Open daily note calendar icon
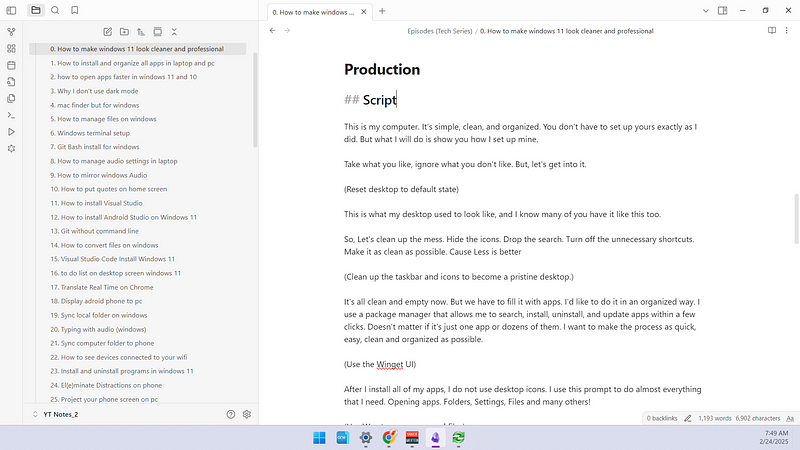The height and width of the screenshot is (450, 800). (x=11, y=65)
